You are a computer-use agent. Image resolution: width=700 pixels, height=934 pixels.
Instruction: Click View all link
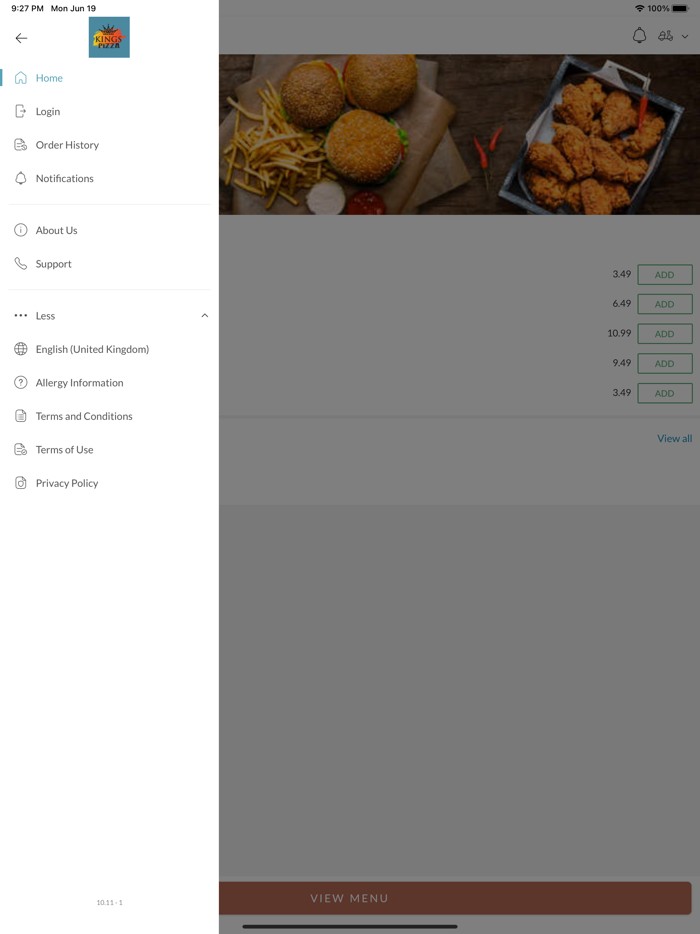point(674,438)
